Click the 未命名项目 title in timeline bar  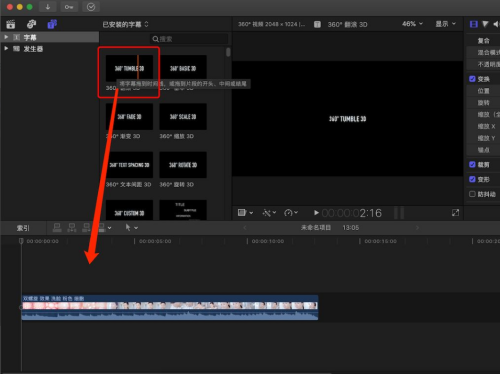[316, 228]
